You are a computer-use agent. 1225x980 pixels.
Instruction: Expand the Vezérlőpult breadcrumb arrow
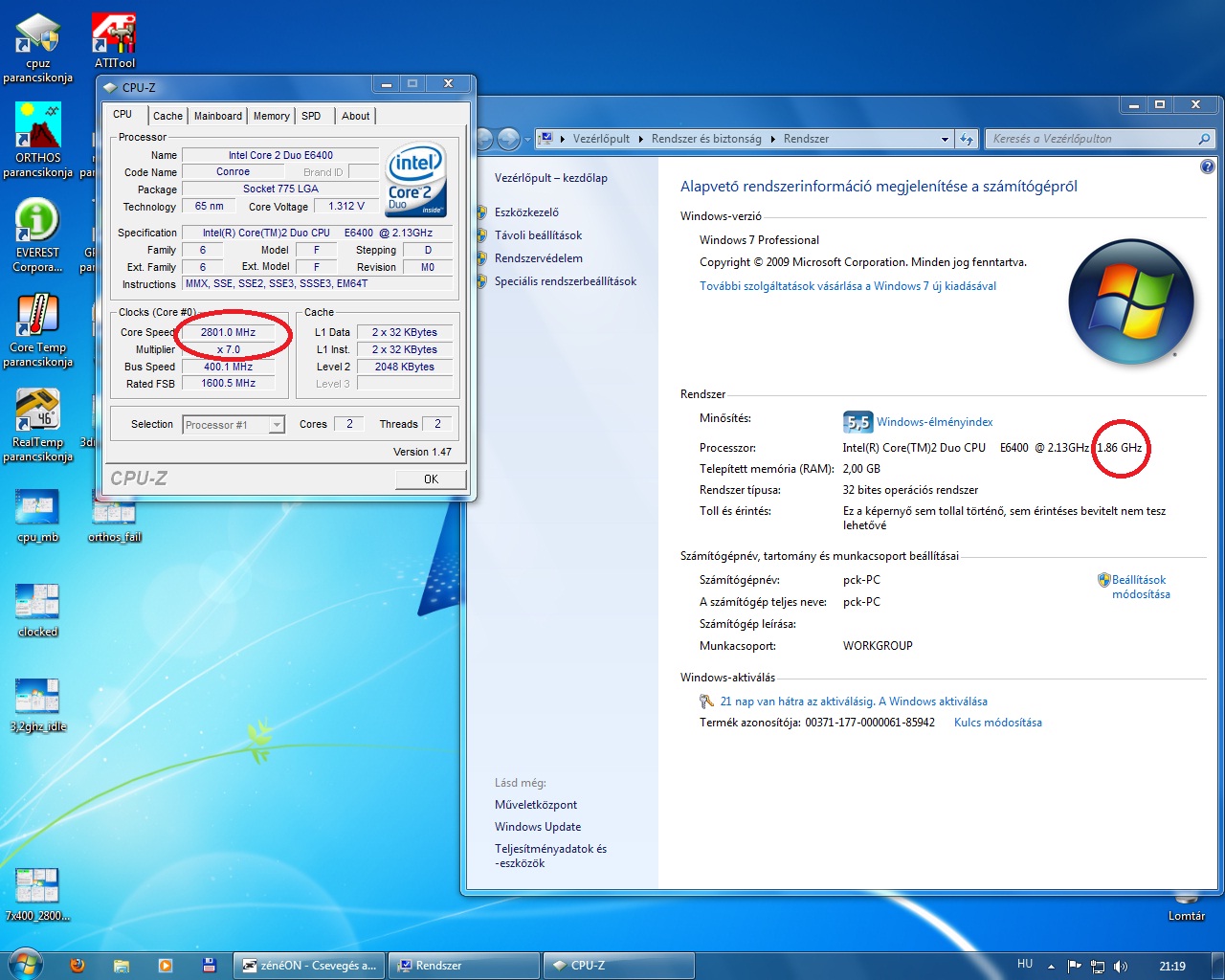tap(640, 139)
